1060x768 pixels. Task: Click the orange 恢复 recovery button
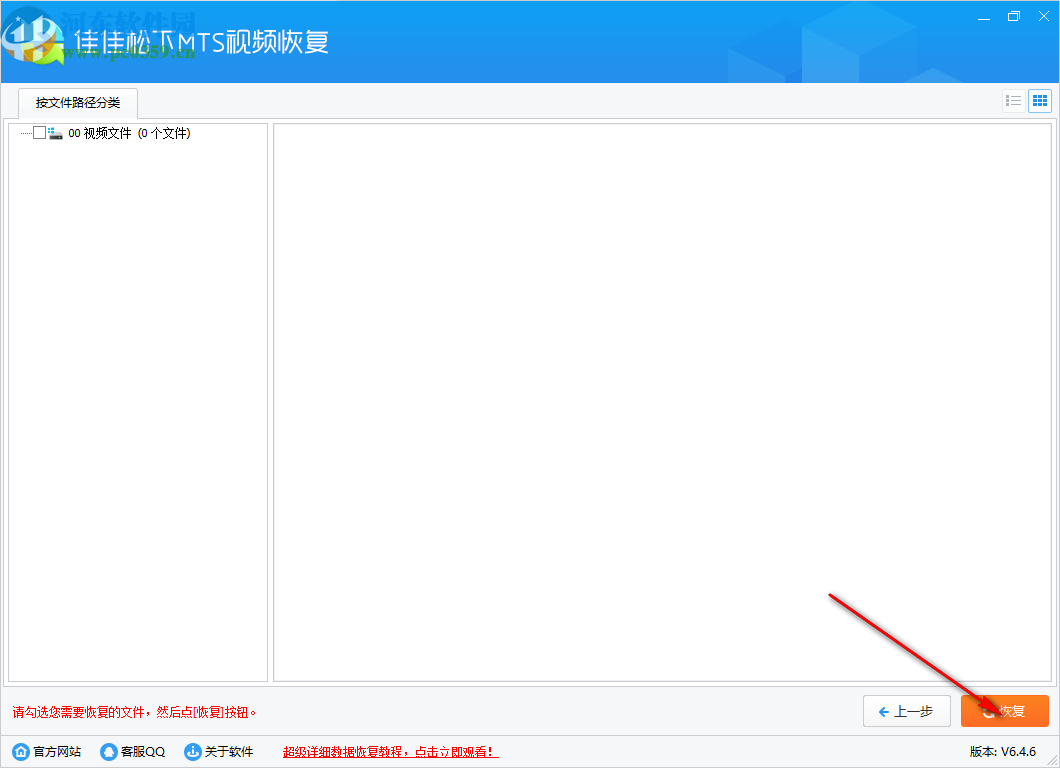pyautogui.click(x=1005, y=711)
